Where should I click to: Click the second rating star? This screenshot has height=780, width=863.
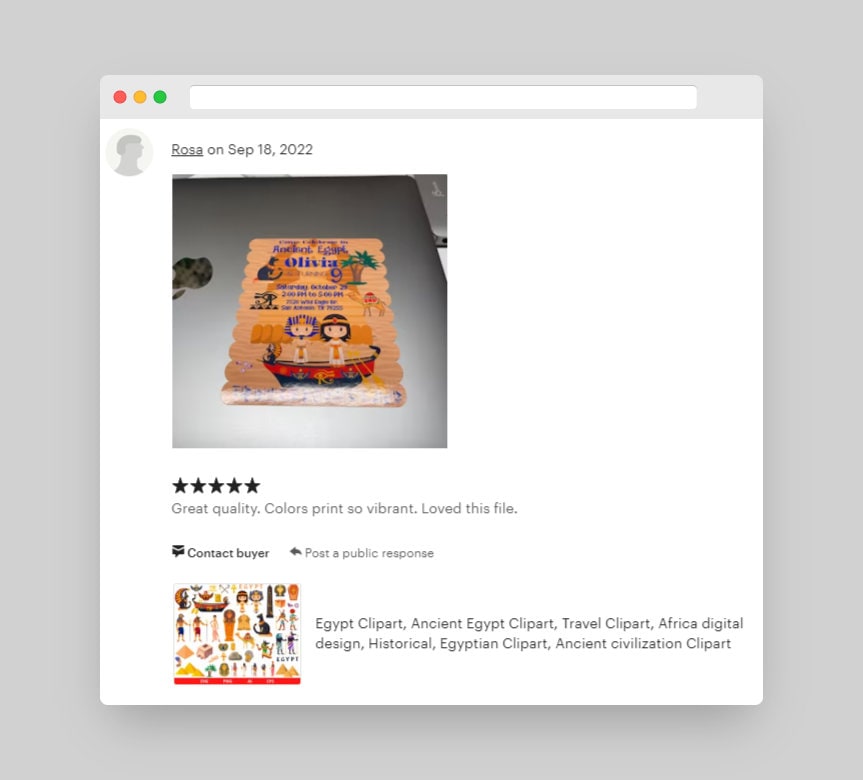click(x=198, y=486)
